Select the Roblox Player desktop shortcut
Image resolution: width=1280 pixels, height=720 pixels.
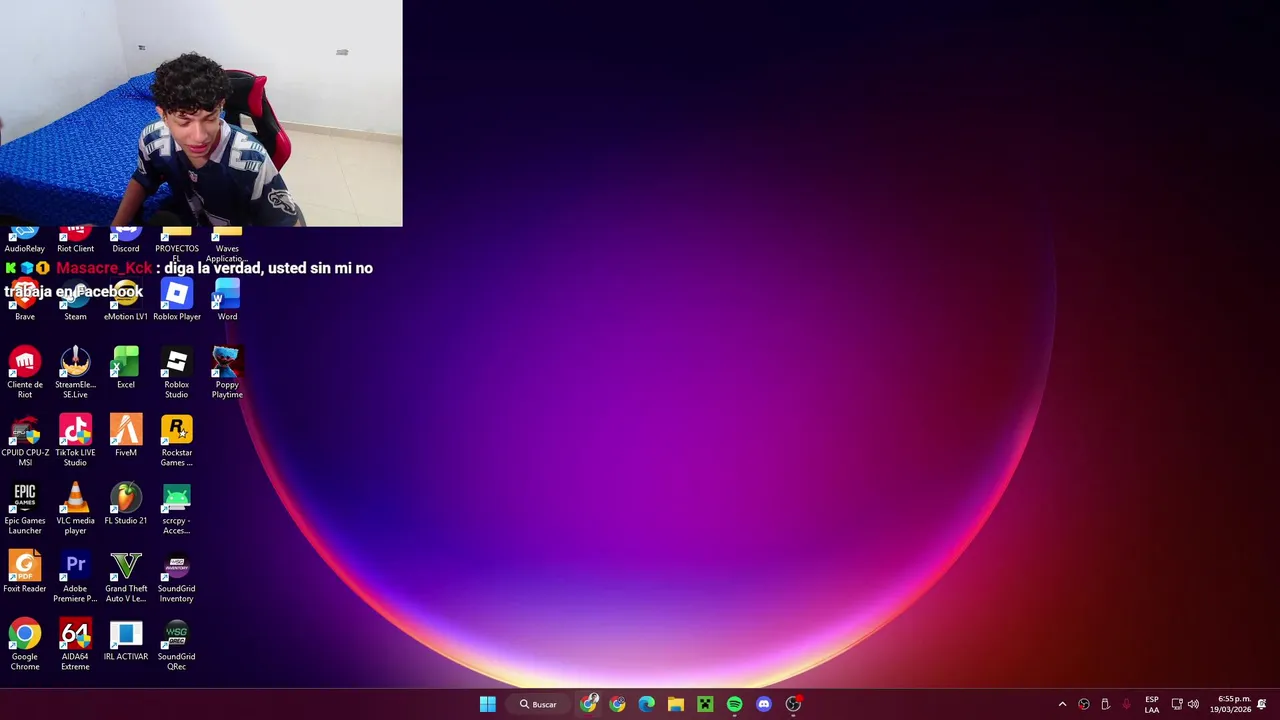176,301
